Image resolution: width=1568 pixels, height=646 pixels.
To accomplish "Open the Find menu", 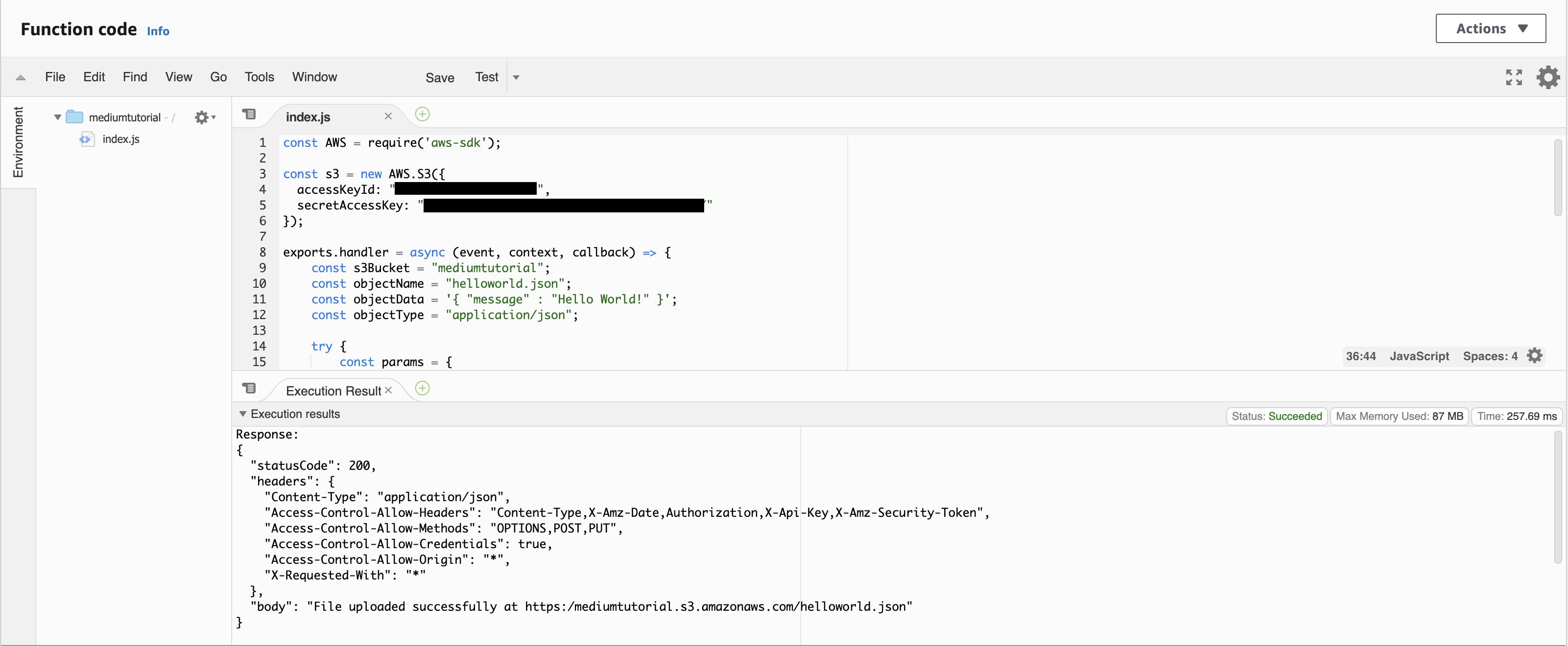I will pyautogui.click(x=135, y=77).
